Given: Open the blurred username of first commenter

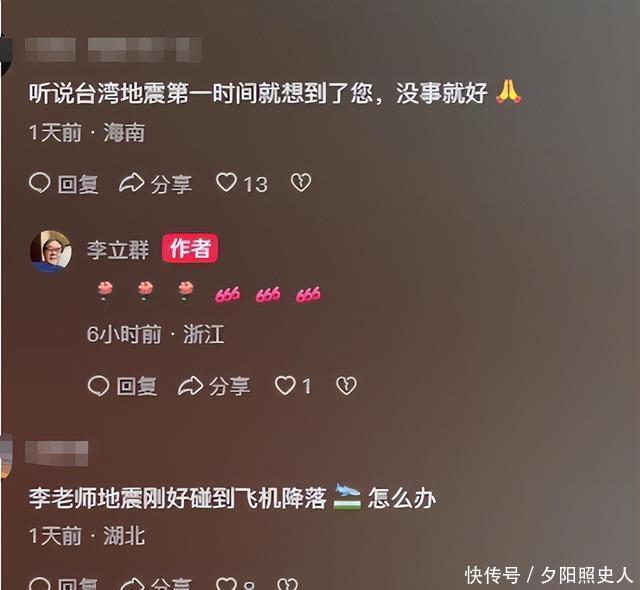Looking at the screenshot, I should point(113,49).
